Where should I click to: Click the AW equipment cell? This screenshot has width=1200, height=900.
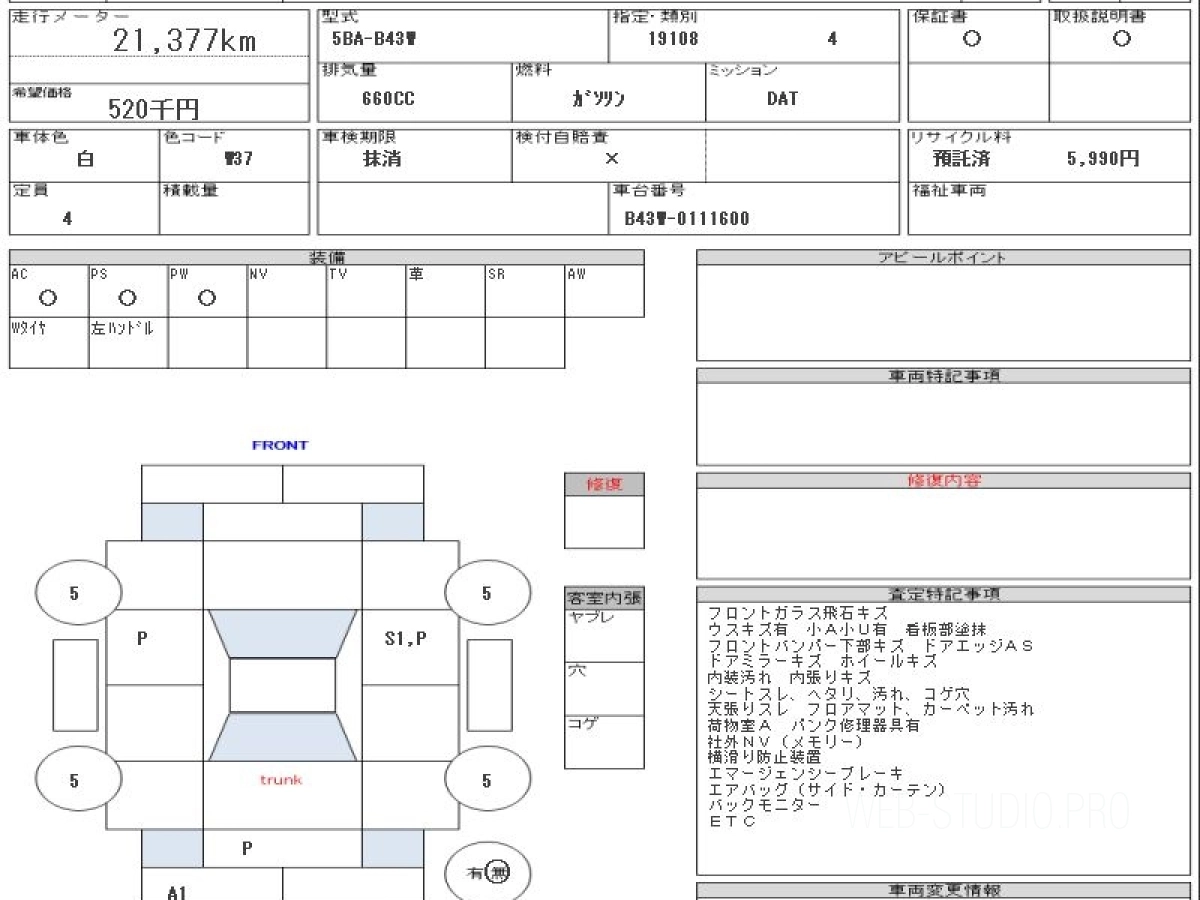[604, 291]
